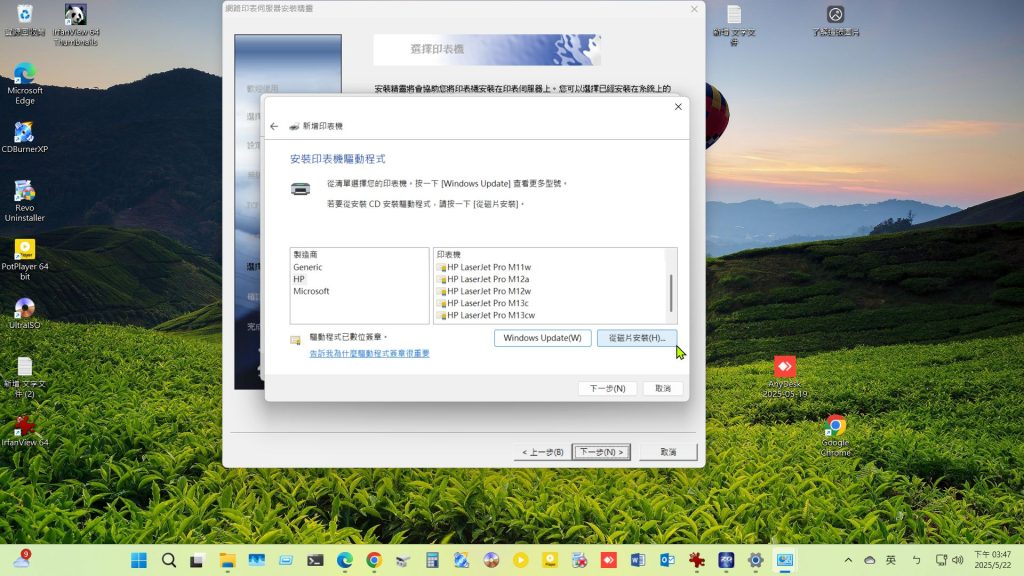Expand hidden system tray icons chevron
The image size is (1024, 576).
click(x=849, y=560)
